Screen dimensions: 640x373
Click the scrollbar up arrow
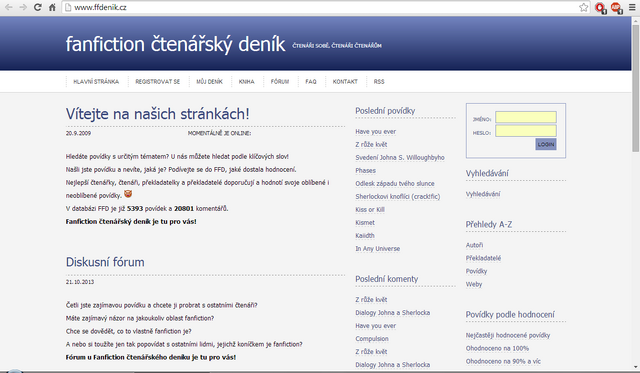point(636,20)
